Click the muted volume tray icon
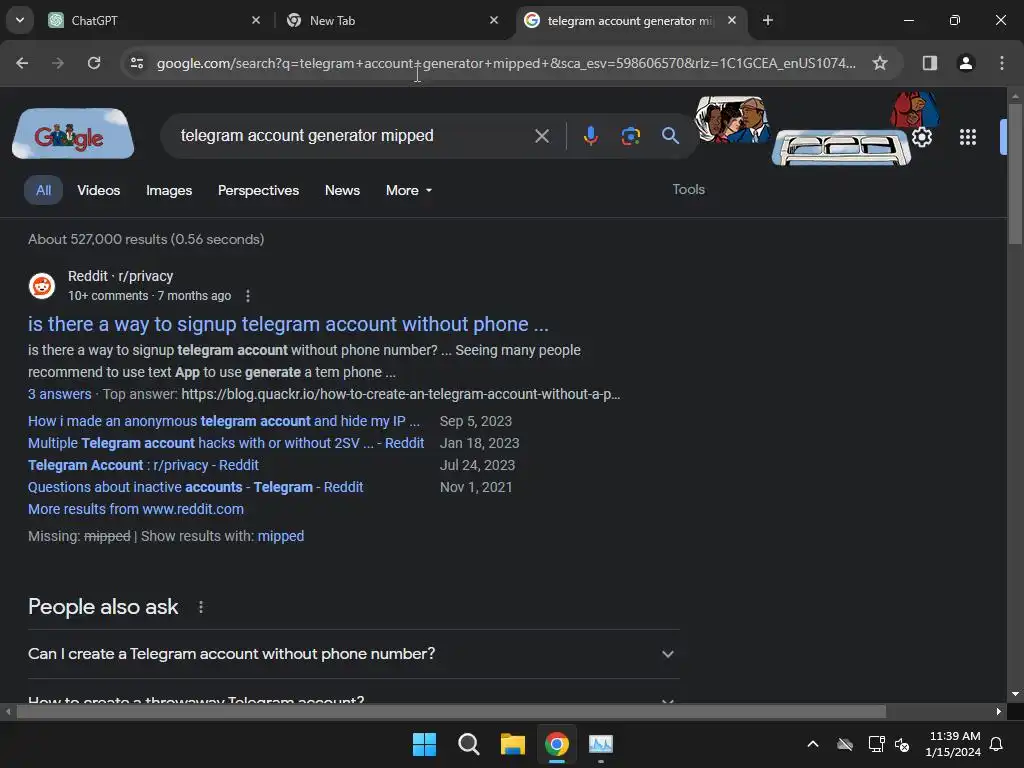Screen dimensions: 1024x768 click(x=902, y=744)
